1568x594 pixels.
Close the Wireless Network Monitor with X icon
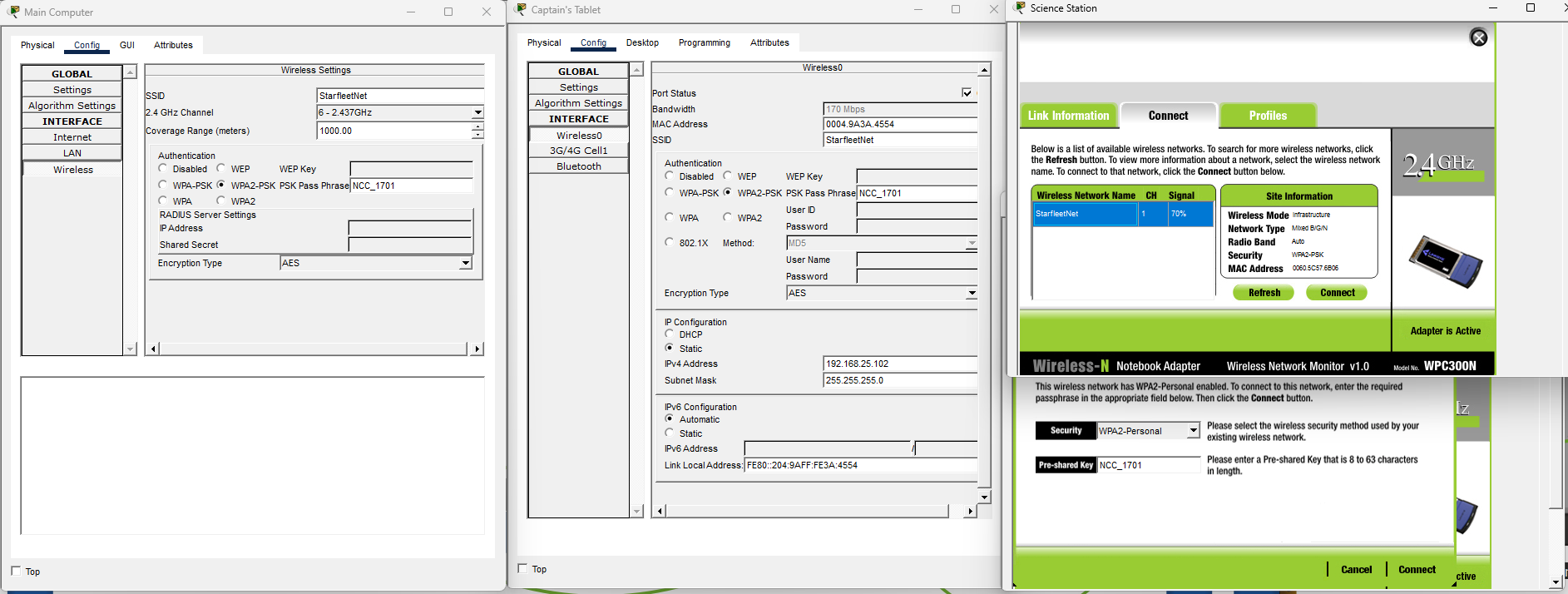pyautogui.click(x=1478, y=37)
